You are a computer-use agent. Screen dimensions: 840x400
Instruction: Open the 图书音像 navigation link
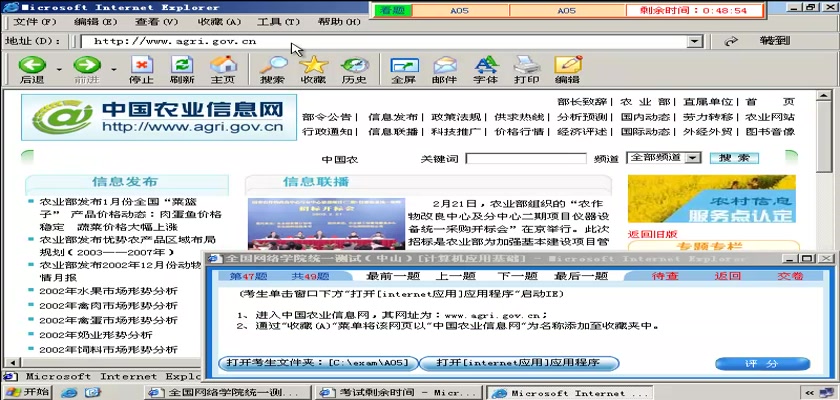(770, 132)
